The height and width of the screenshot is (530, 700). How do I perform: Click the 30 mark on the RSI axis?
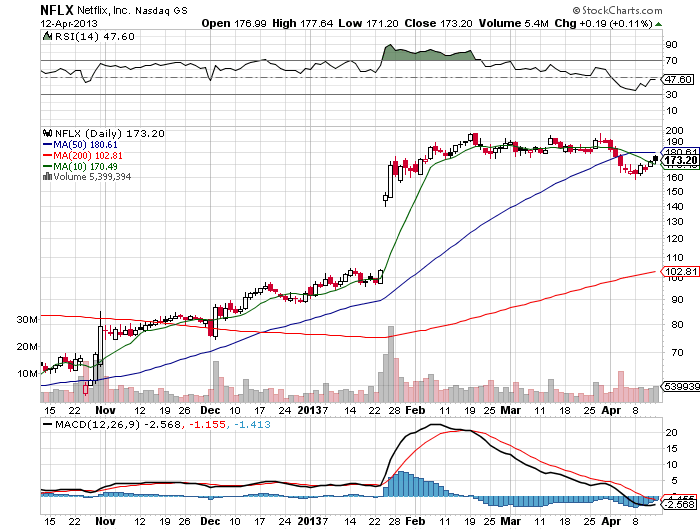(671, 94)
